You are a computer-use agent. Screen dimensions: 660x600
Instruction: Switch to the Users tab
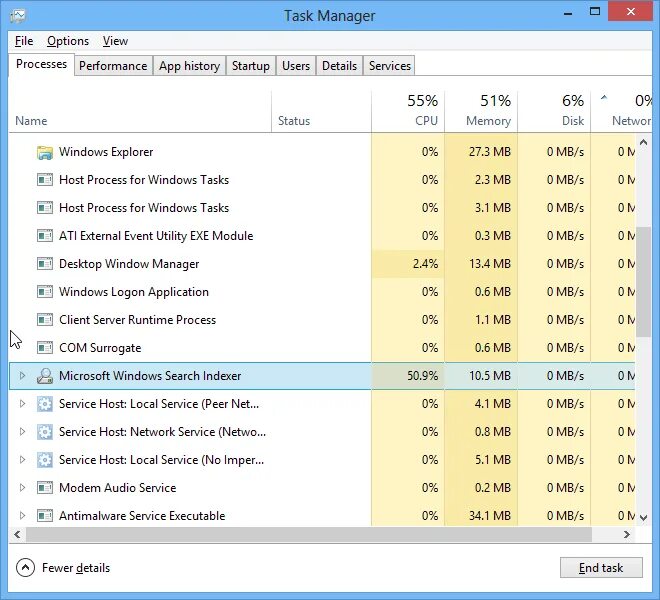coord(296,66)
